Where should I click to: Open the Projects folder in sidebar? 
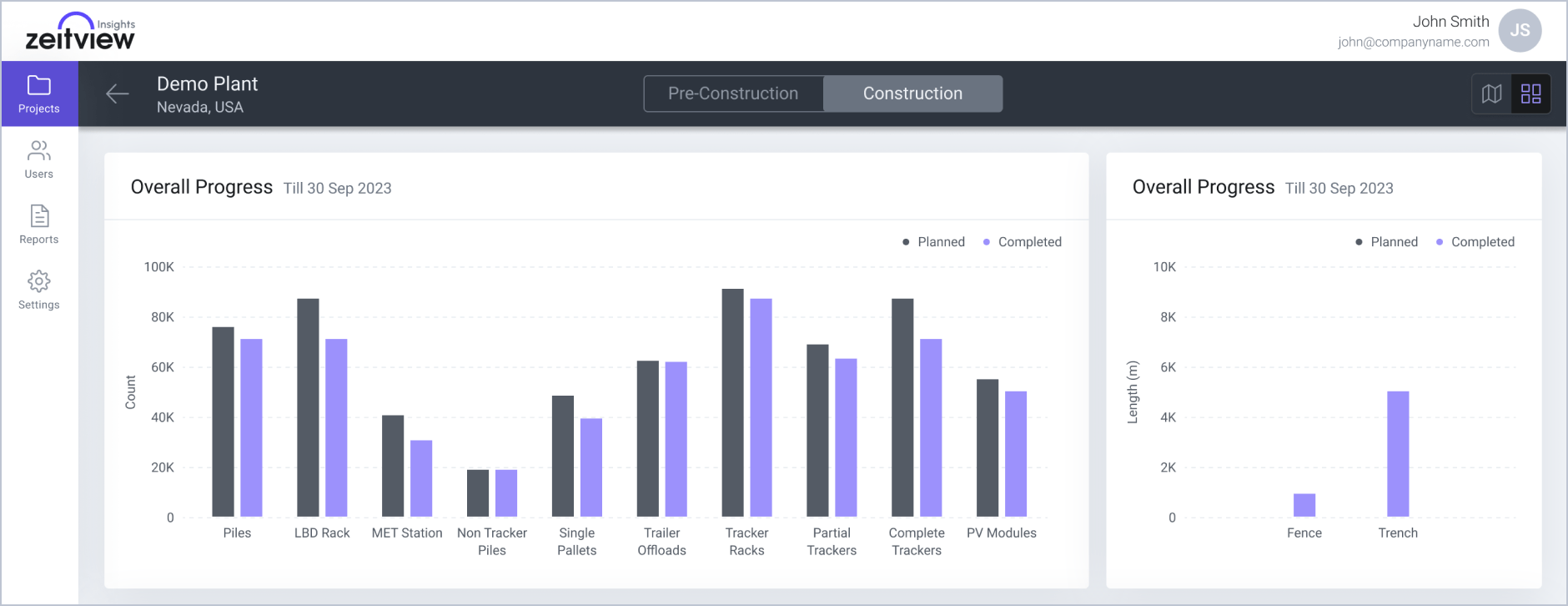[x=39, y=93]
